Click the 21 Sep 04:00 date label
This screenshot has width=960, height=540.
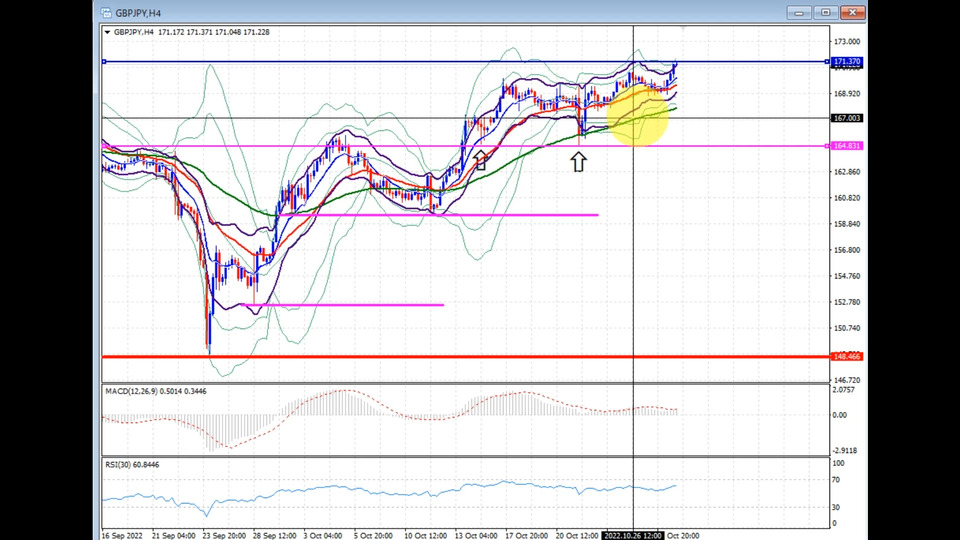(x=174, y=536)
